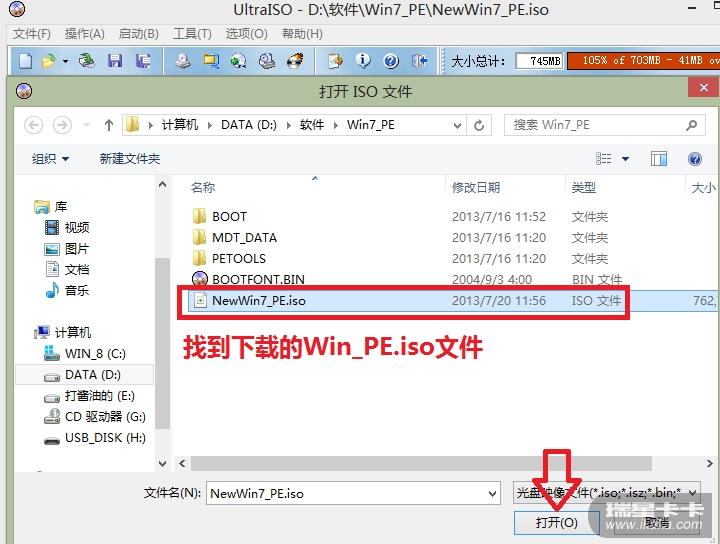Click the 打开(O) button
The height and width of the screenshot is (544, 720).
click(x=556, y=522)
